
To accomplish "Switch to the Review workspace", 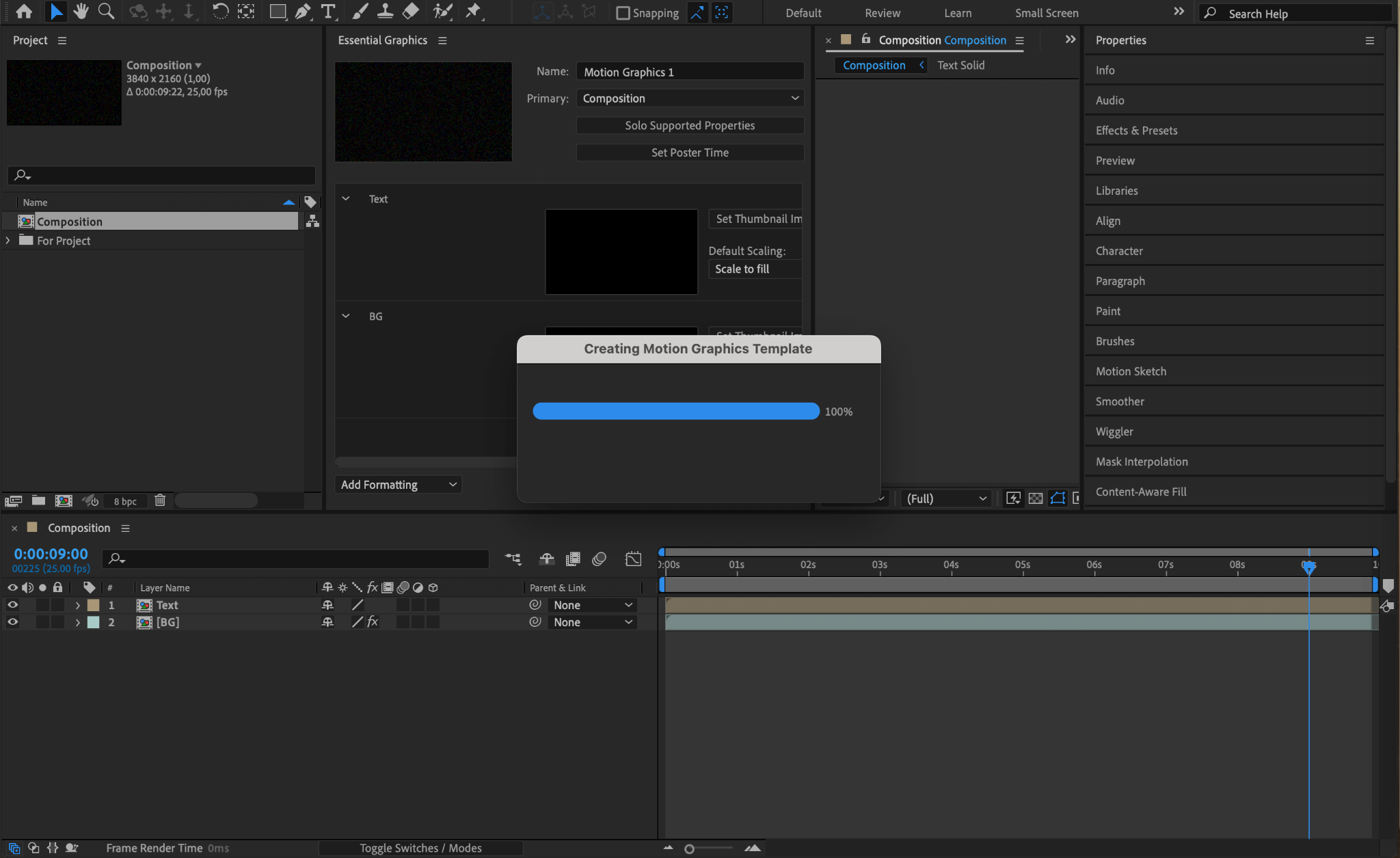I will [882, 13].
